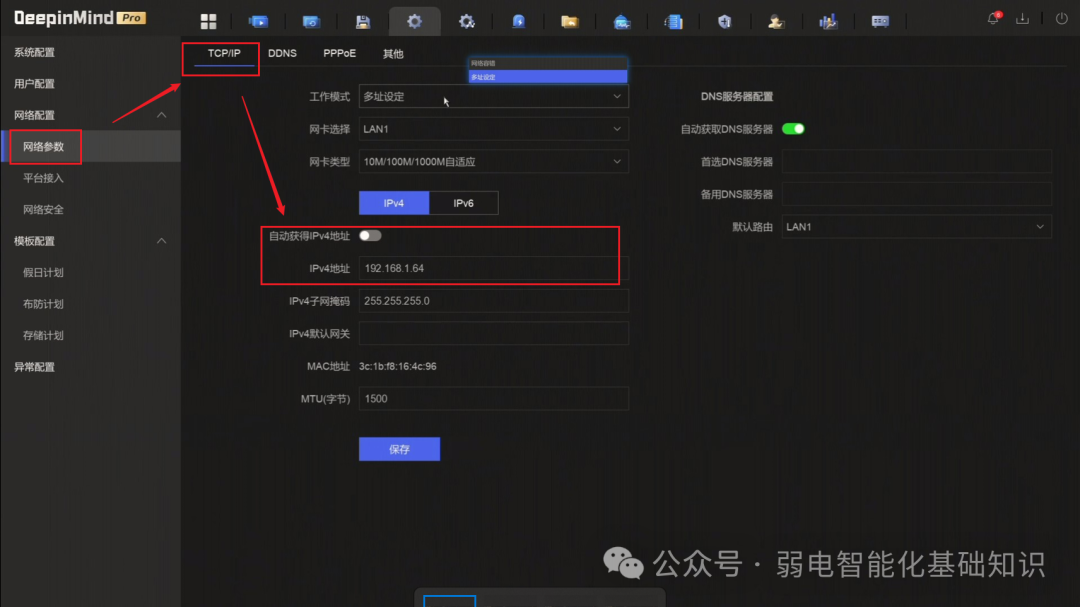
Task: Open the file management folder icon
Action: 570,21
